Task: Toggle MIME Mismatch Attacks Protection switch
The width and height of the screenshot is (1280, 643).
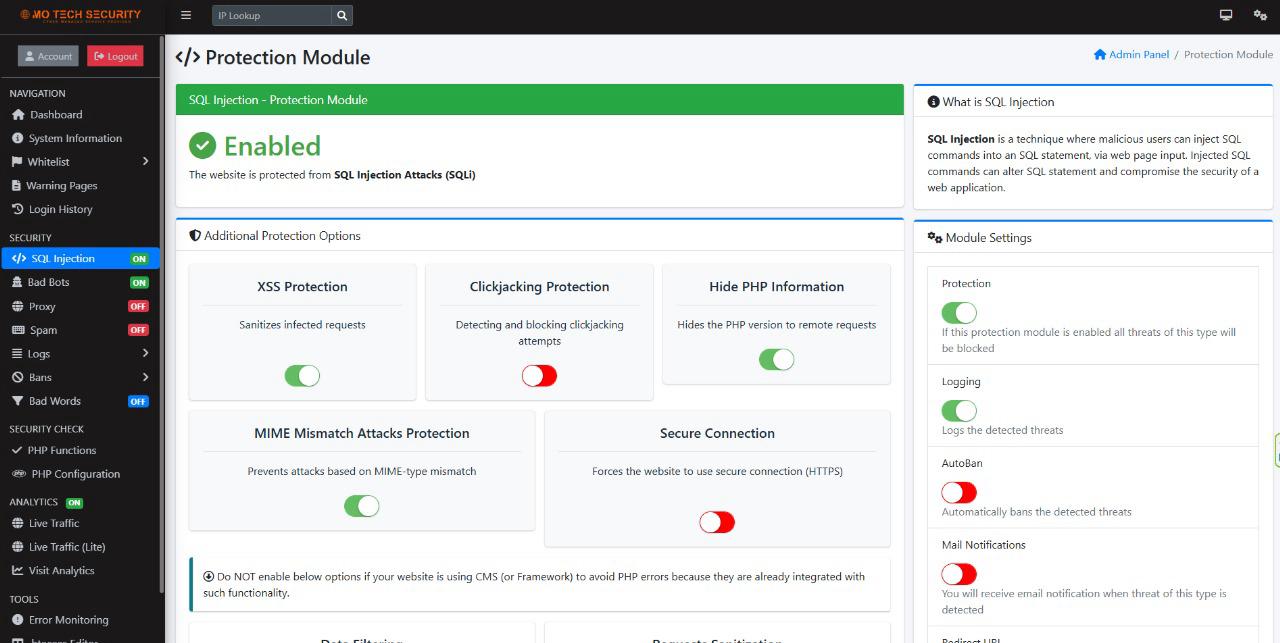Action: click(x=362, y=506)
